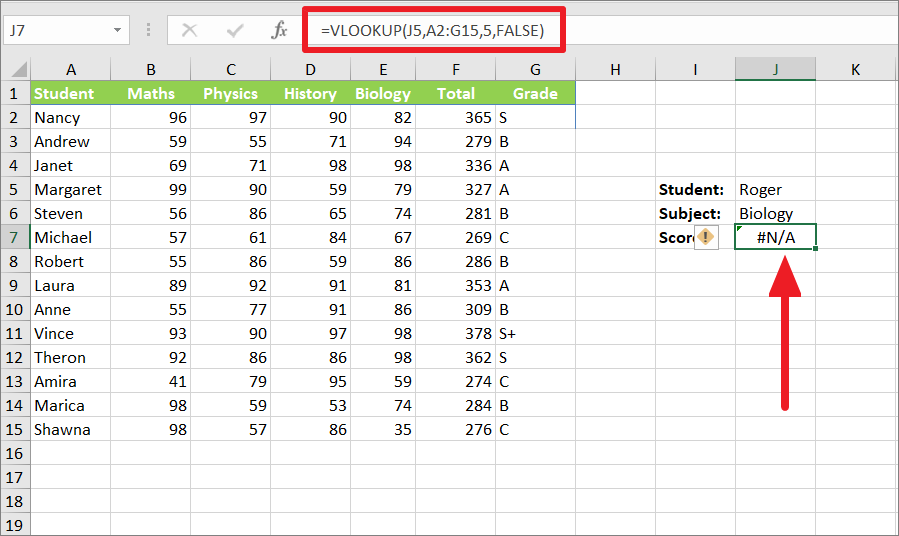Select column K header
The image size is (899, 536).
855,69
